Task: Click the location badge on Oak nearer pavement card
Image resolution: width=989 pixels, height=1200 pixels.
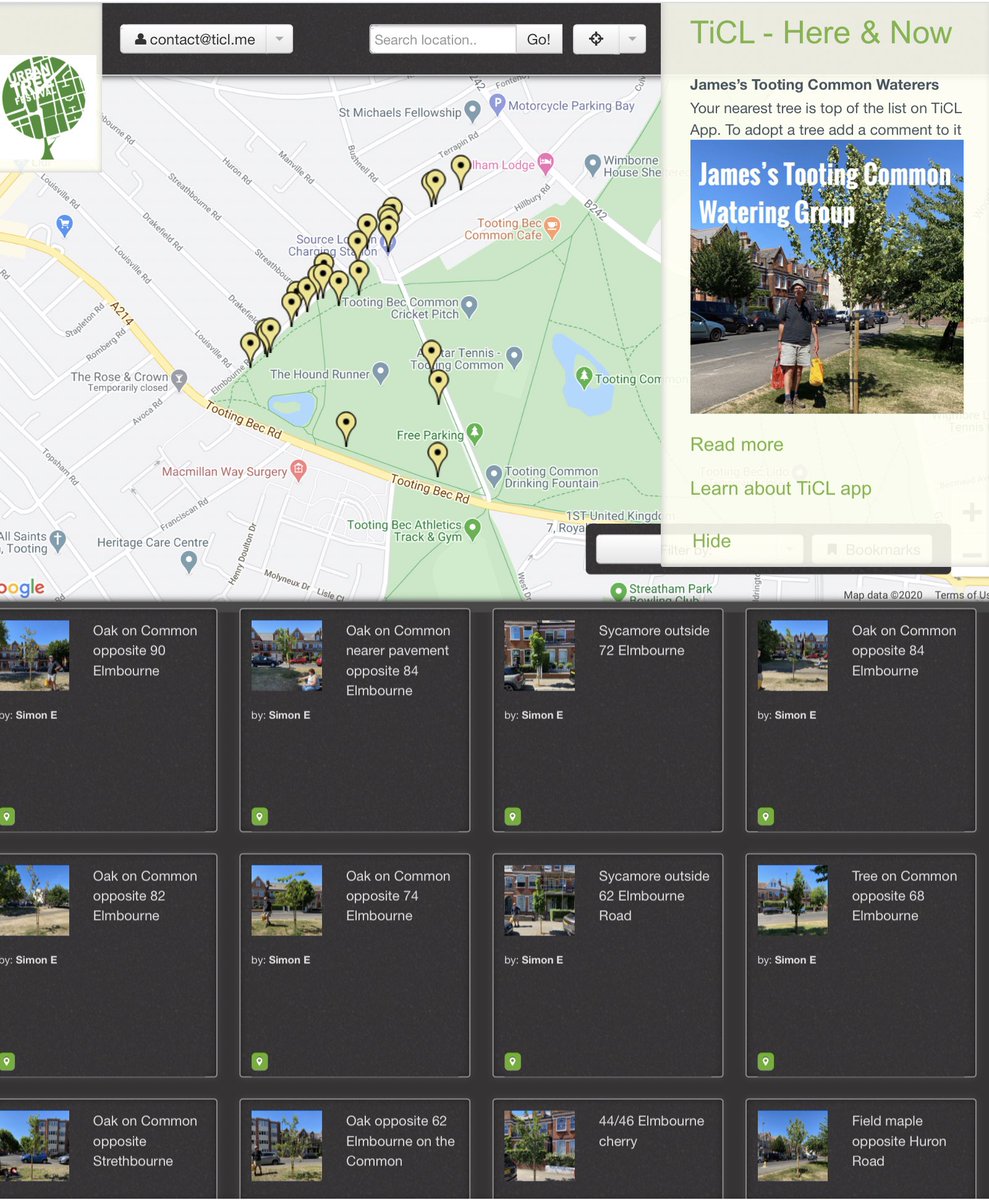Action: [x=259, y=816]
